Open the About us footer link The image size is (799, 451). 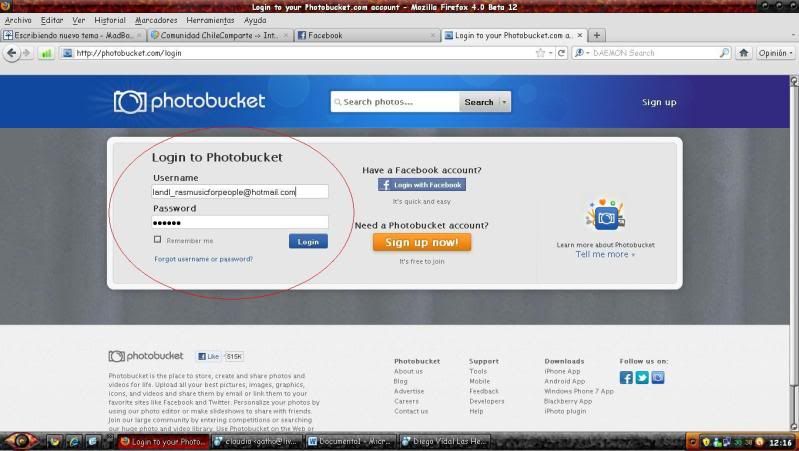[408, 372]
